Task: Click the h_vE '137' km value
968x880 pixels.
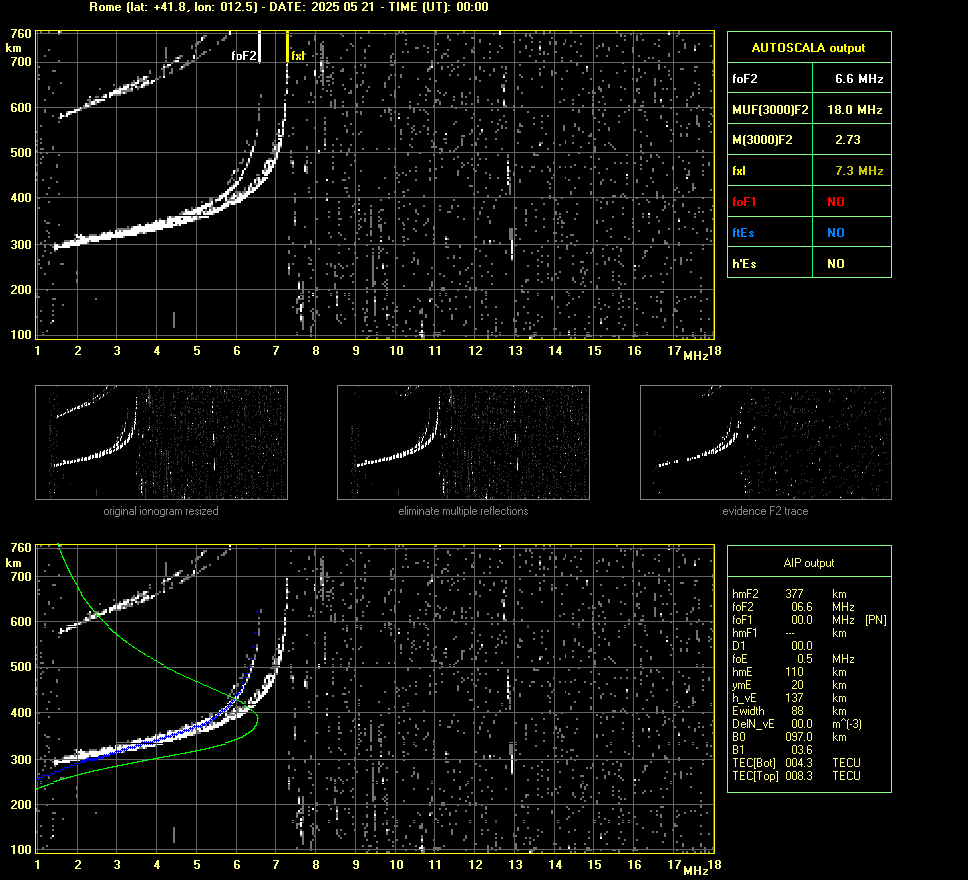Action: pos(794,697)
